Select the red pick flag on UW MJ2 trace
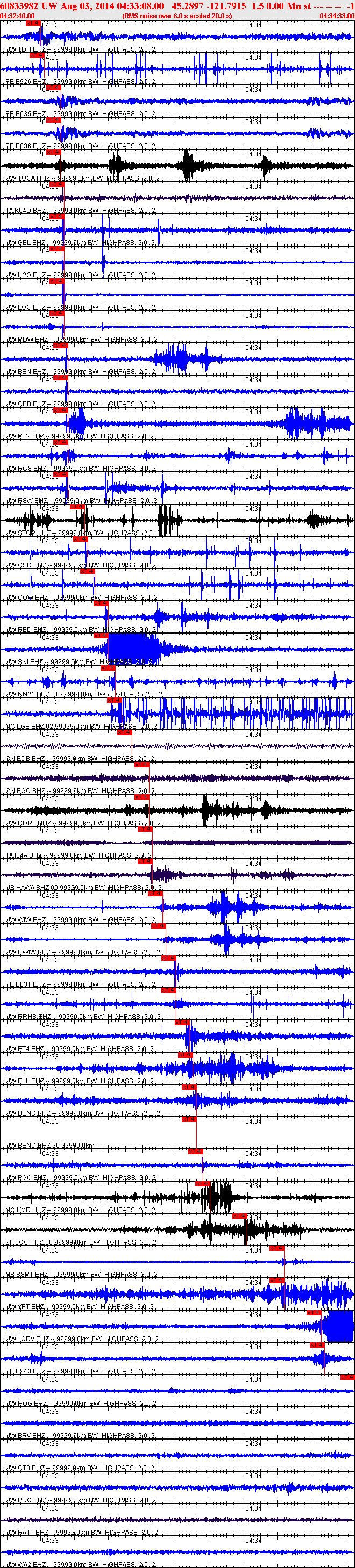355x1568 pixels. click(x=60, y=410)
